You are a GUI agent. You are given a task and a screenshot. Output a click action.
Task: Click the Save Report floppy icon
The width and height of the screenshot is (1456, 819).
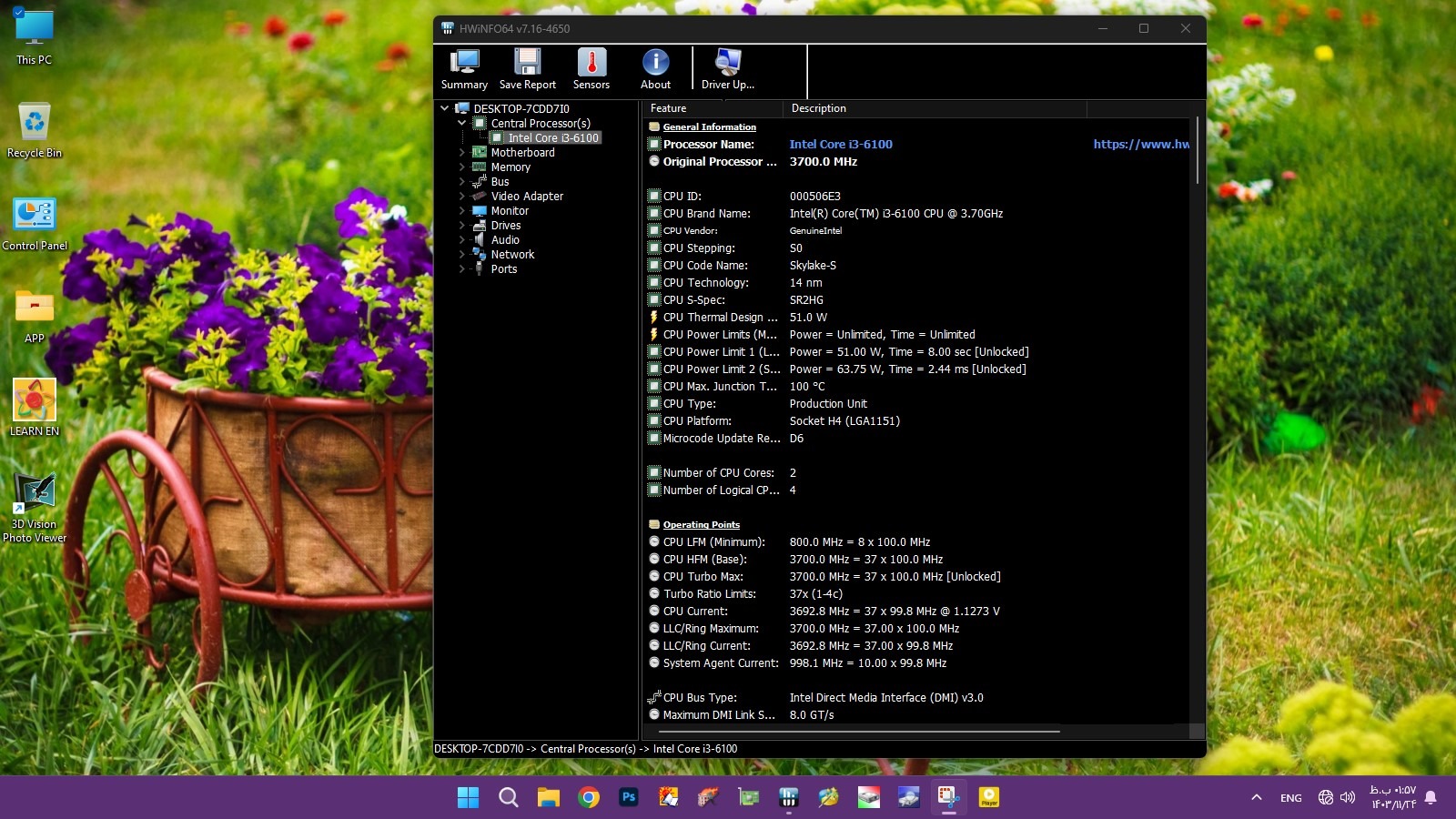527,69
